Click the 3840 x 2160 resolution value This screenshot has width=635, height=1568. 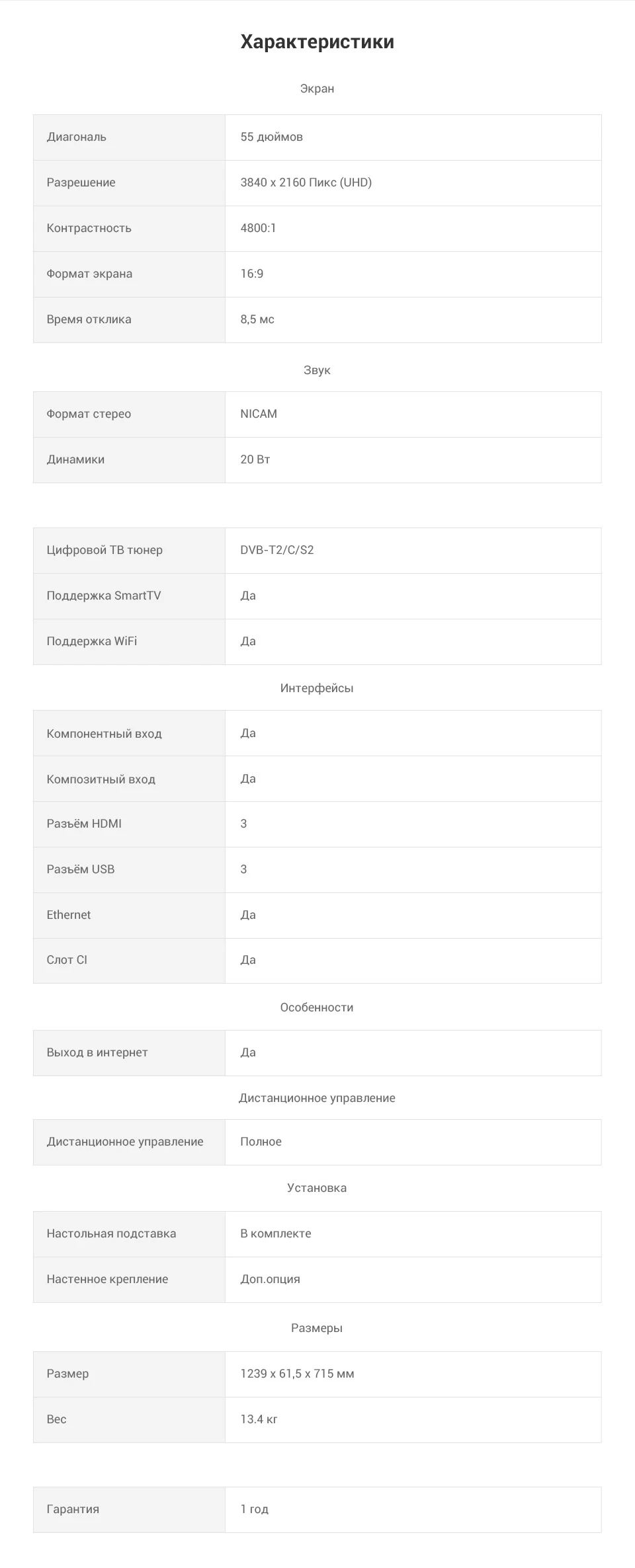pyautogui.click(x=306, y=182)
